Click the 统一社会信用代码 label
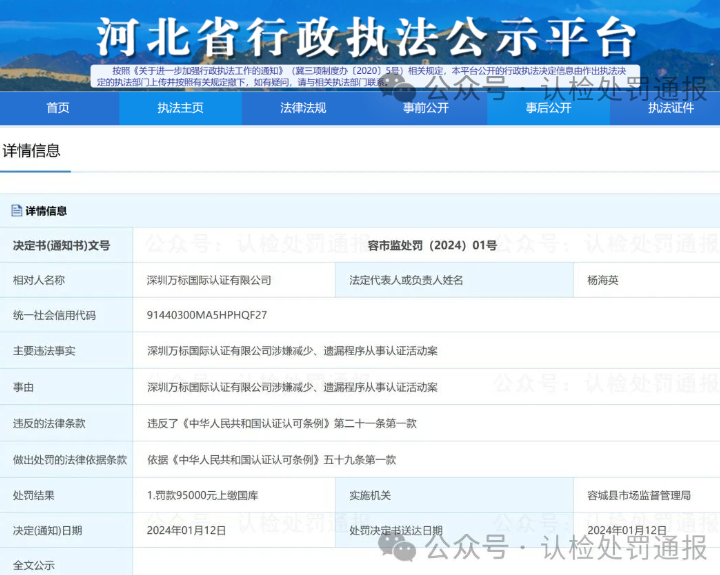Image resolution: width=720 pixels, height=575 pixels. (x=54, y=315)
